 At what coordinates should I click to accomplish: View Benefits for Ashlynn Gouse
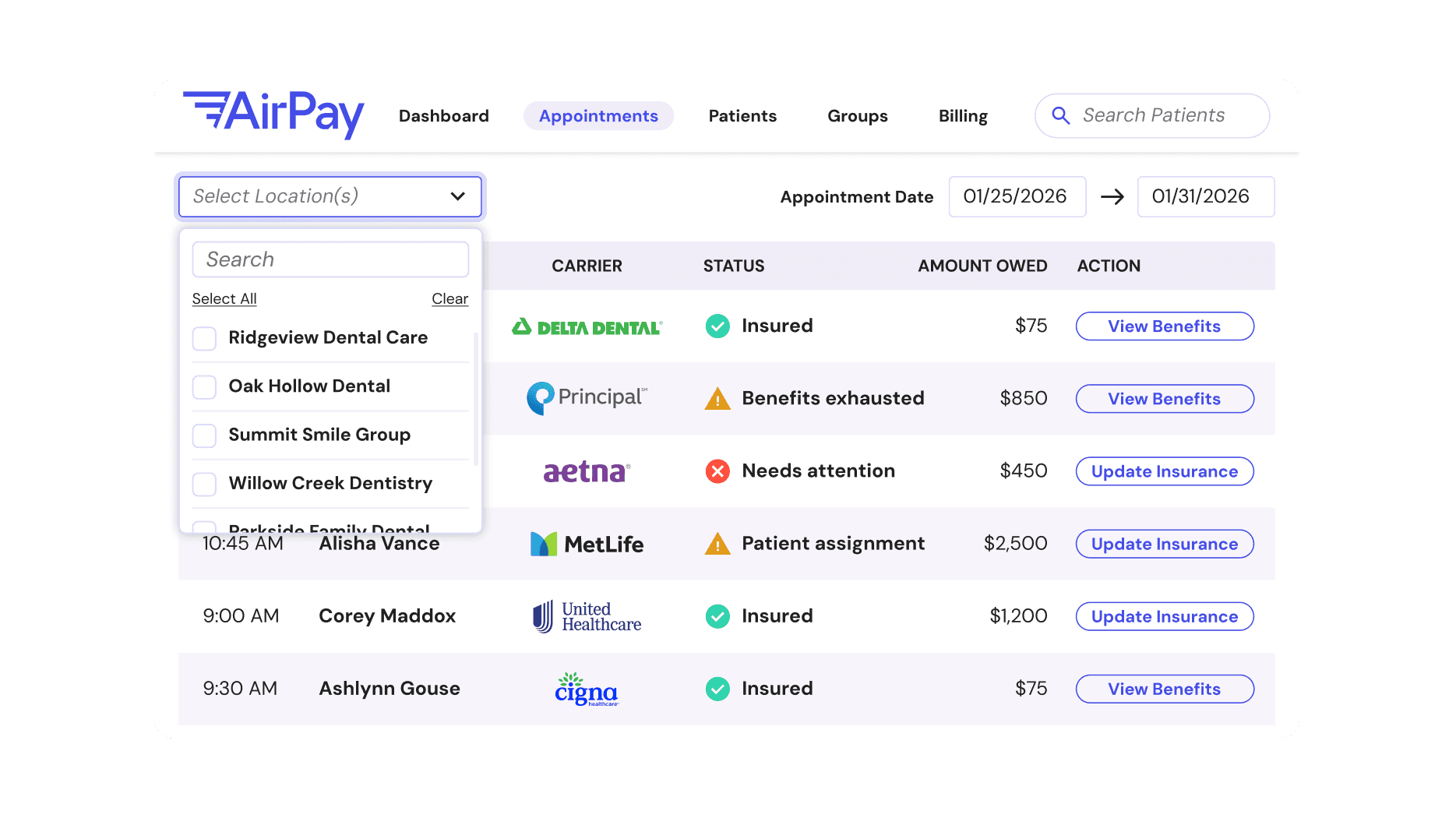point(1165,689)
